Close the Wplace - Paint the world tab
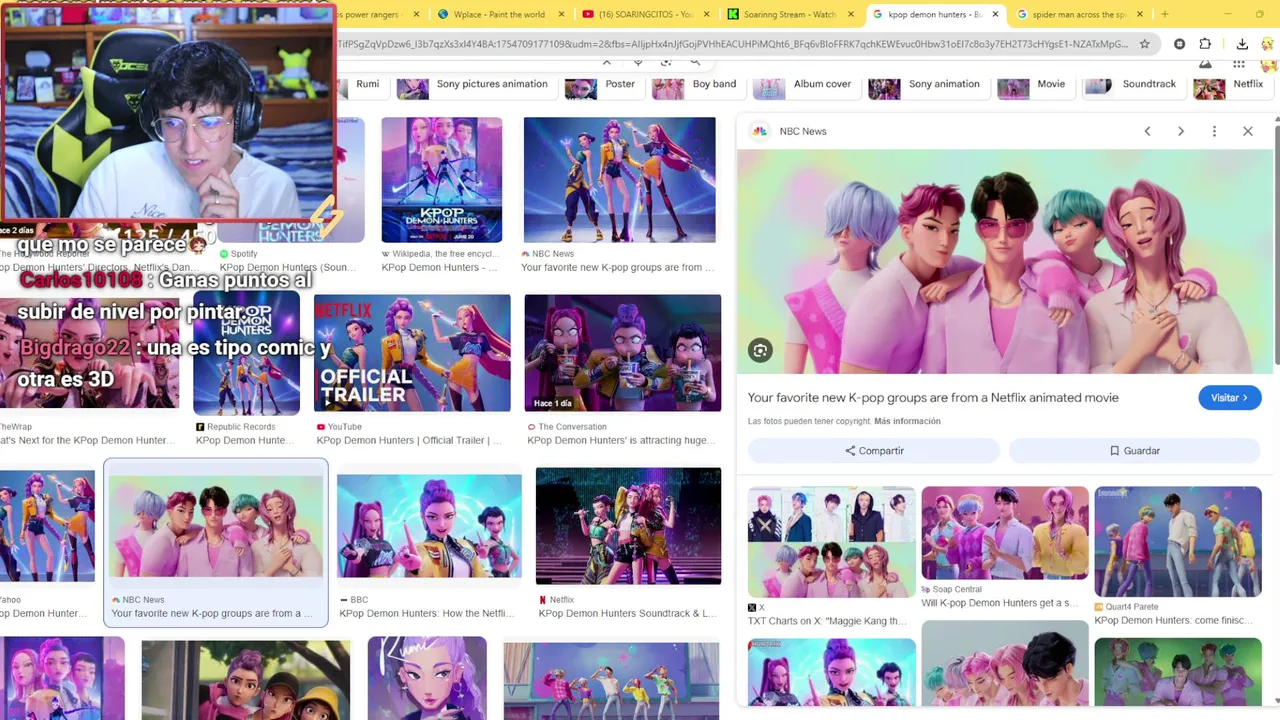Screen dimensions: 1280x720 click(x=561, y=14)
